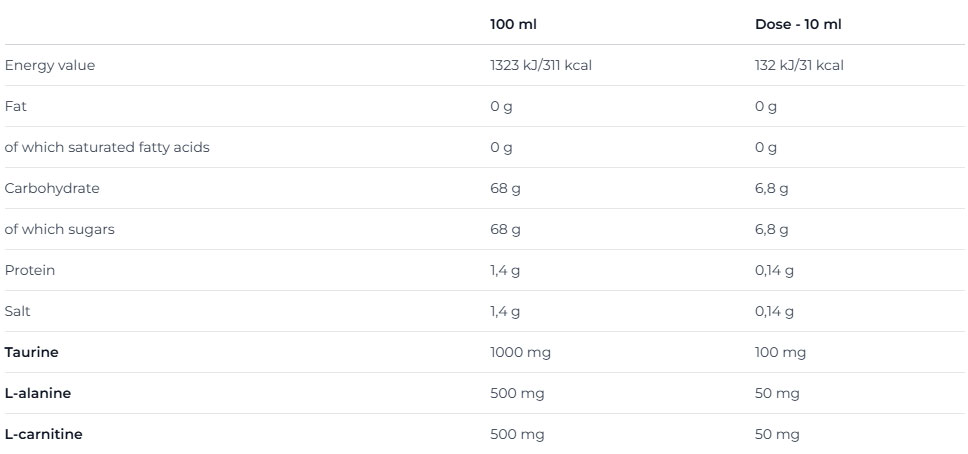This screenshot has width=968, height=454.
Task: Click 'of which saturated fatty acids' label
Action: [107, 148]
